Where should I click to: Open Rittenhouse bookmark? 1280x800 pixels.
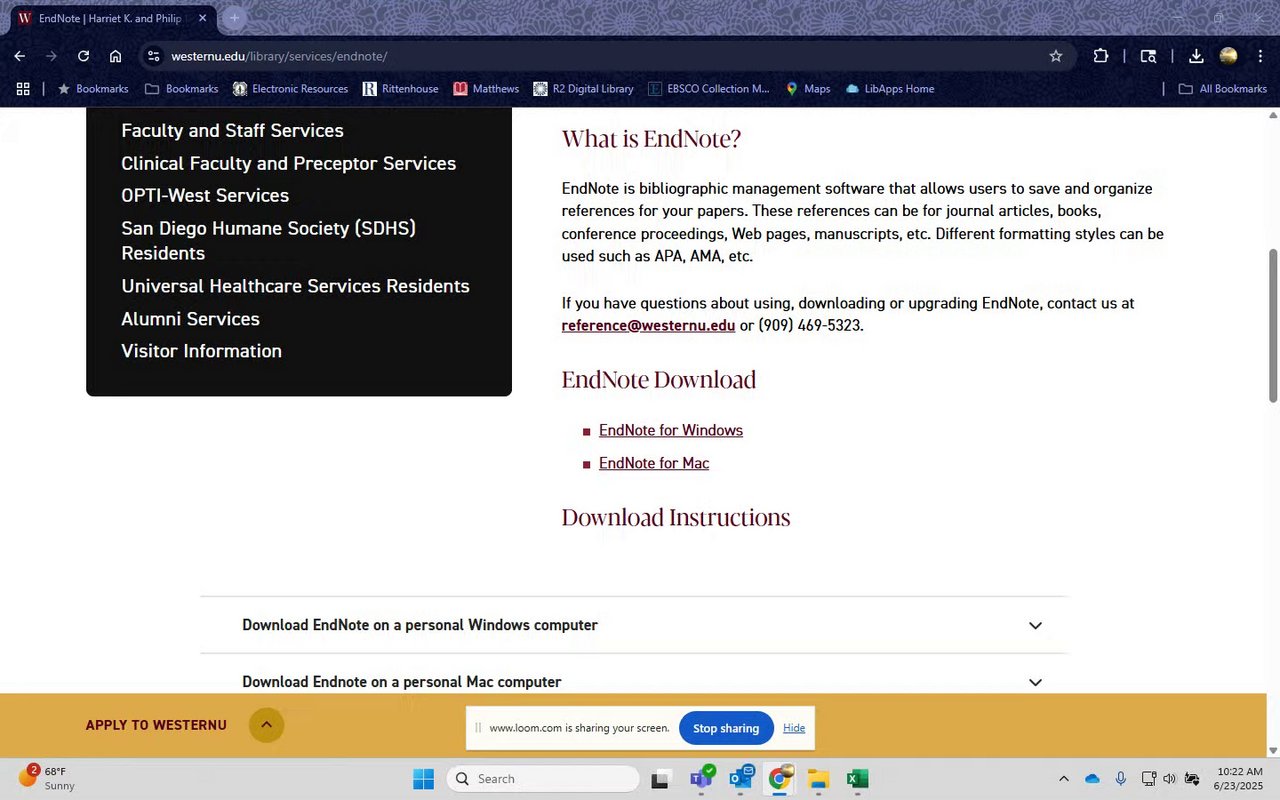[400, 89]
